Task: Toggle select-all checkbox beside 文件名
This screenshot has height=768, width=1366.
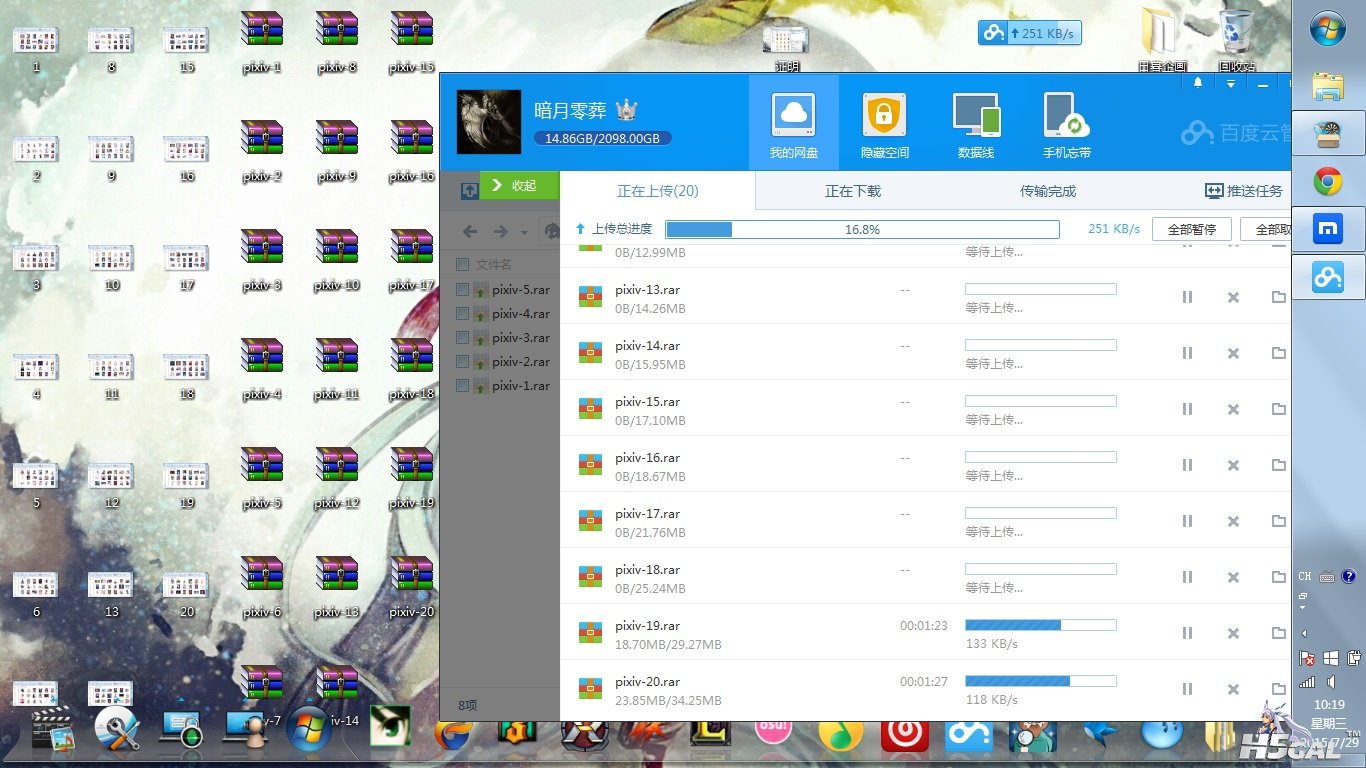Action: coord(462,265)
